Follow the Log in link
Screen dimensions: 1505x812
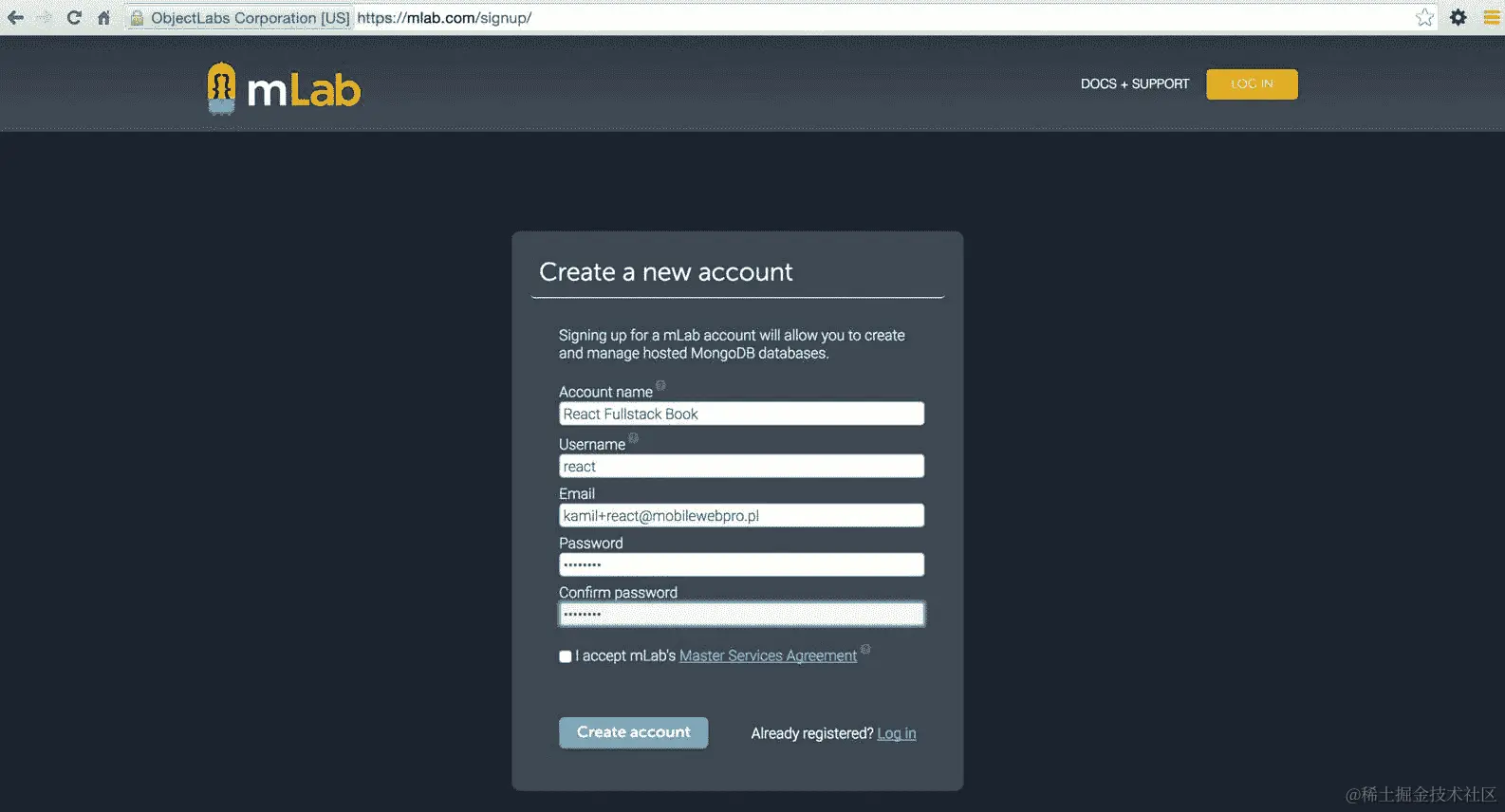[897, 733]
